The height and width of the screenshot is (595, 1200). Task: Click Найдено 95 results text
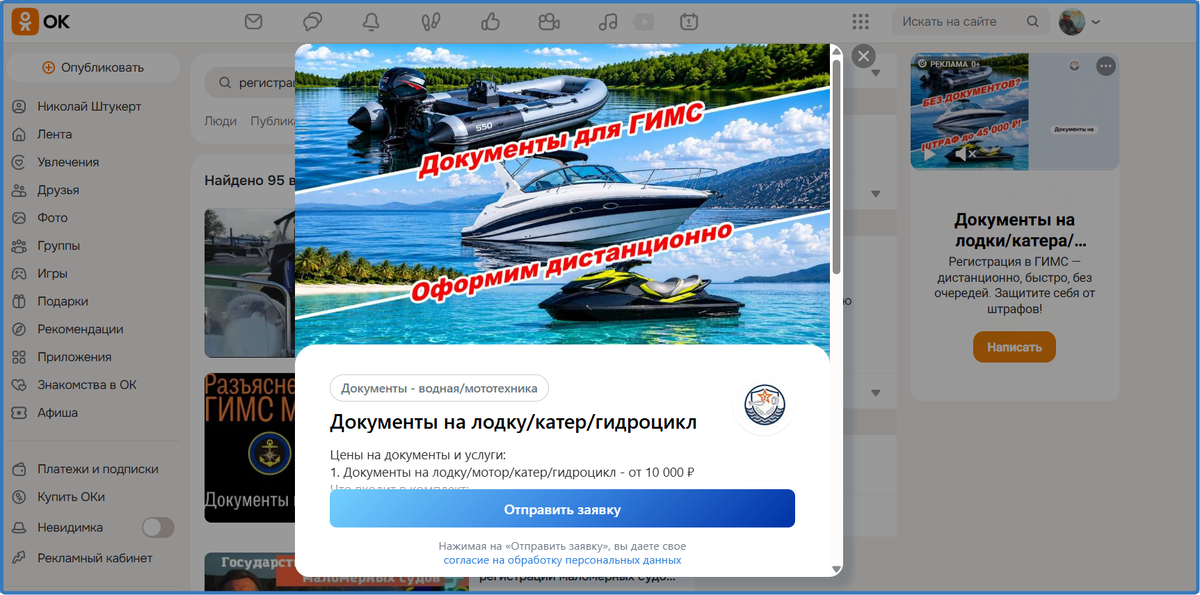(249, 181)
